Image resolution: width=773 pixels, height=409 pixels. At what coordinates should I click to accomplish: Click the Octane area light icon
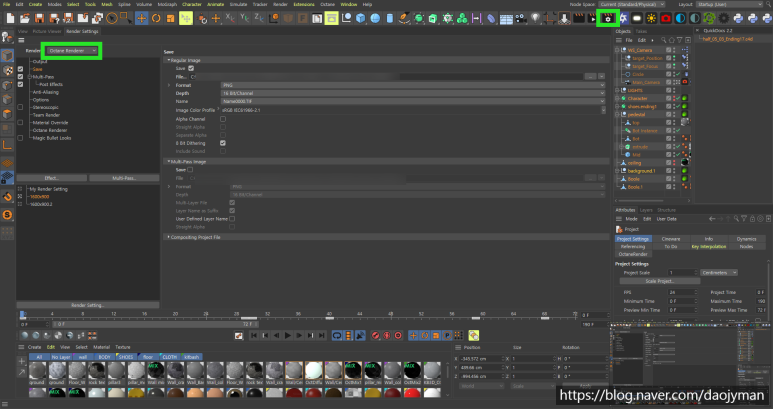click(637, 19)
